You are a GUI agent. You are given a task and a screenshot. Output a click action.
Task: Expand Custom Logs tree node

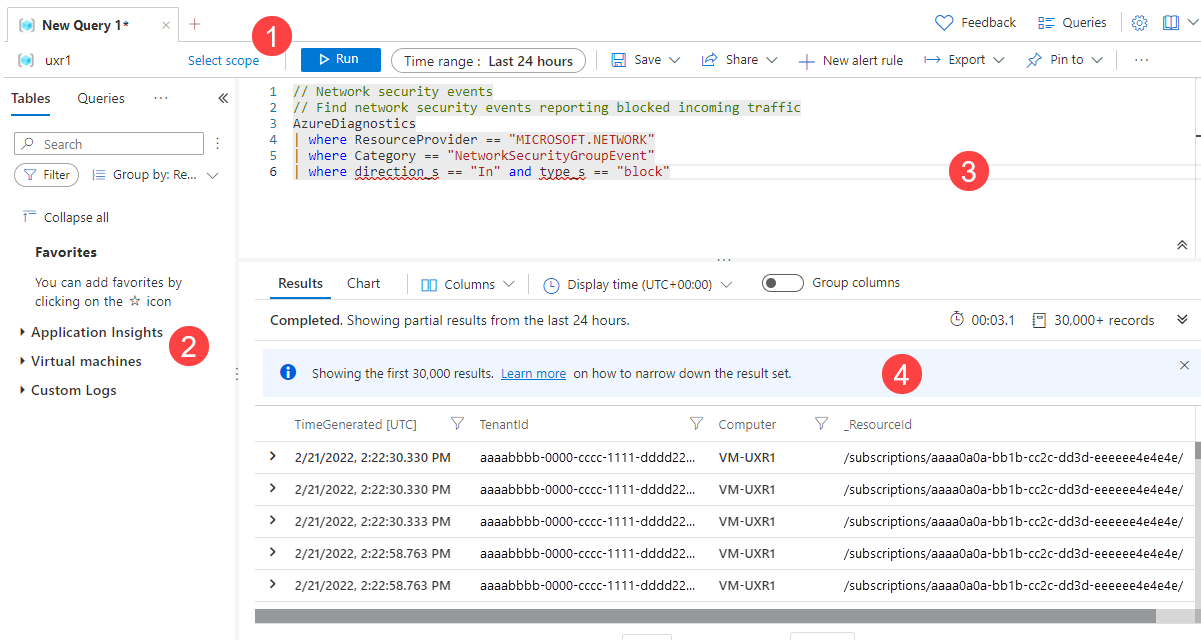coord(23,390)
